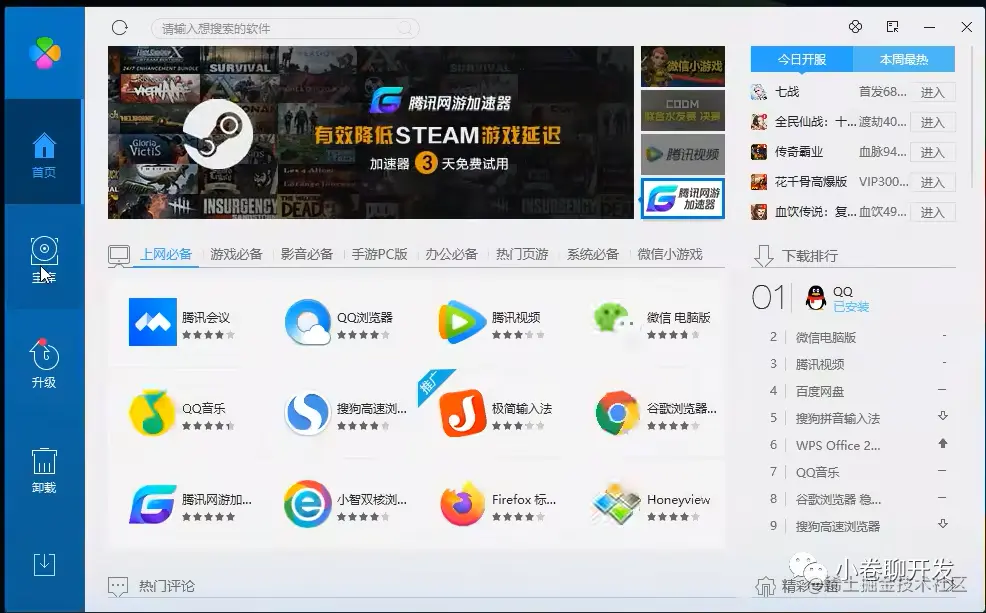Viewport: 986px width, 613px height.
Task: Click the refresh icon beside the search box
Action: point(119,28)
